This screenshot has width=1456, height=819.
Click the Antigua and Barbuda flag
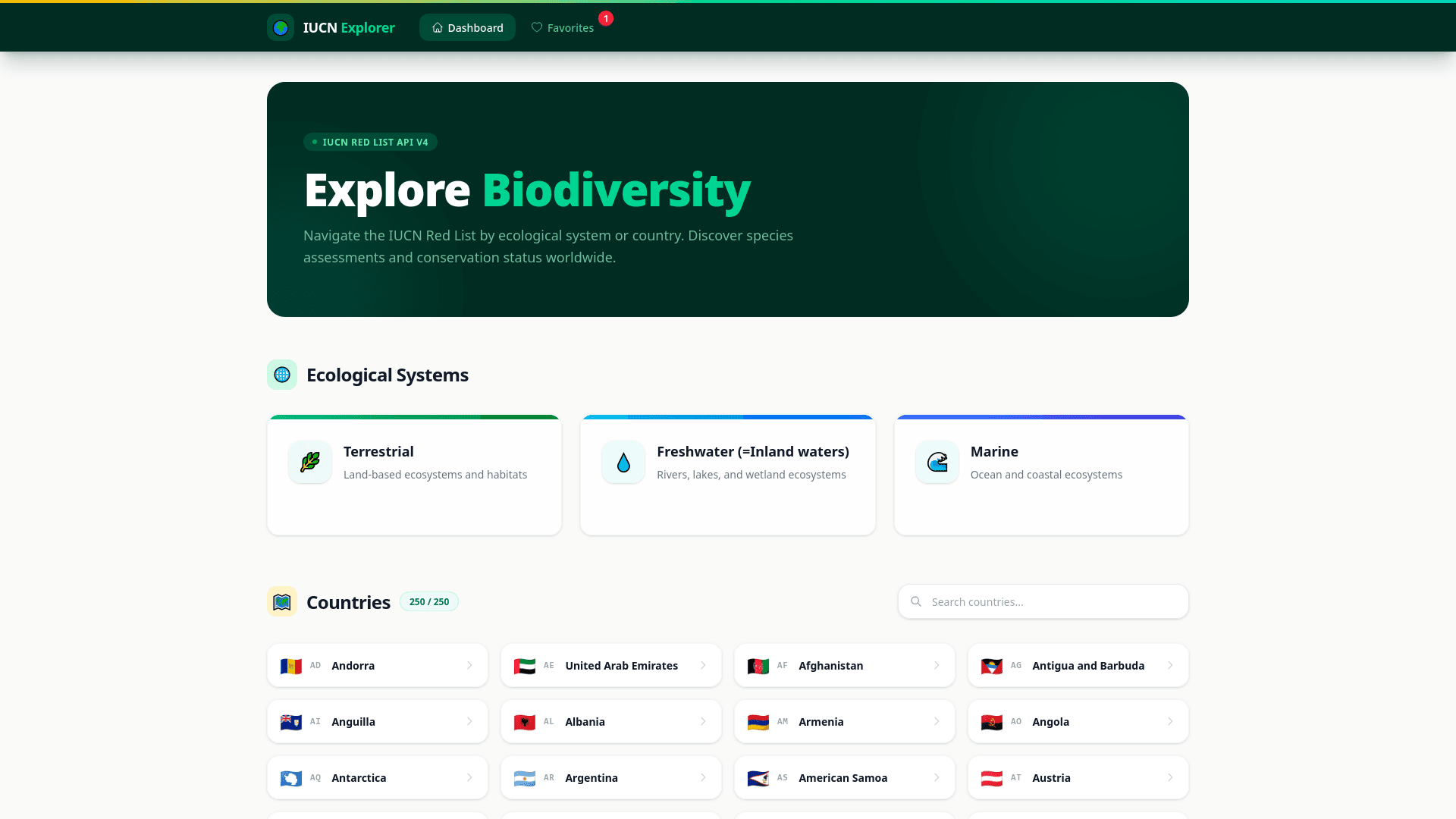(x=992, y=666)
